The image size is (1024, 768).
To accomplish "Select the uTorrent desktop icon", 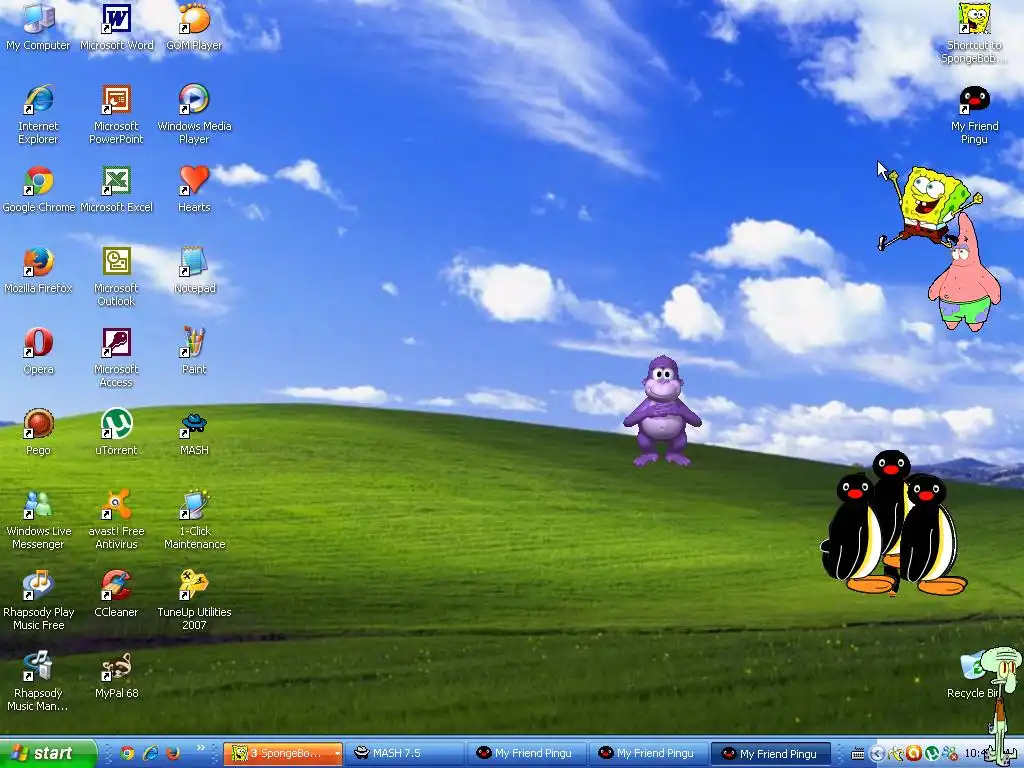I will pyautogui.click(x=116, y=432).
